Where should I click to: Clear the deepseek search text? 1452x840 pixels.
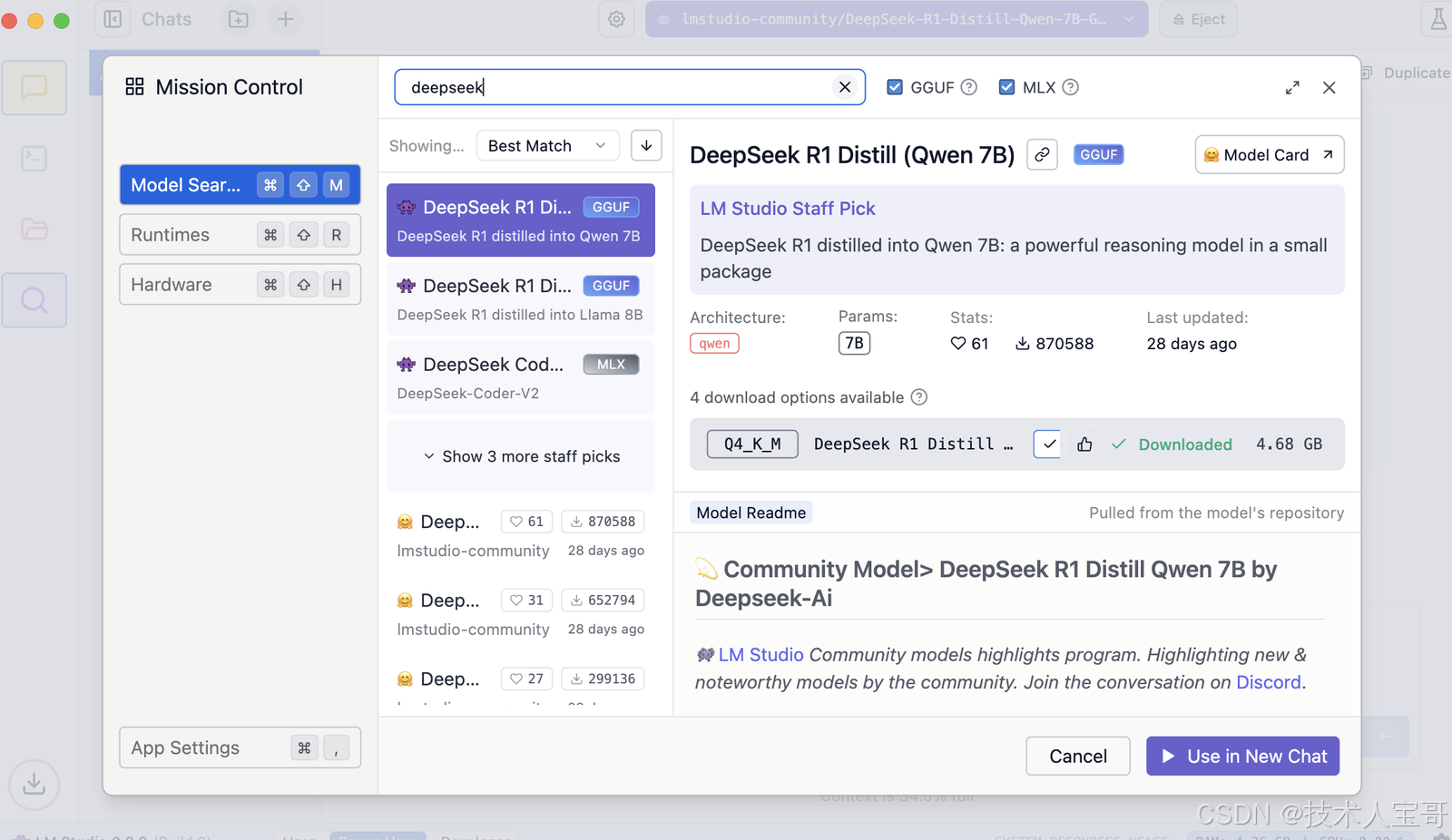point(845,87)
